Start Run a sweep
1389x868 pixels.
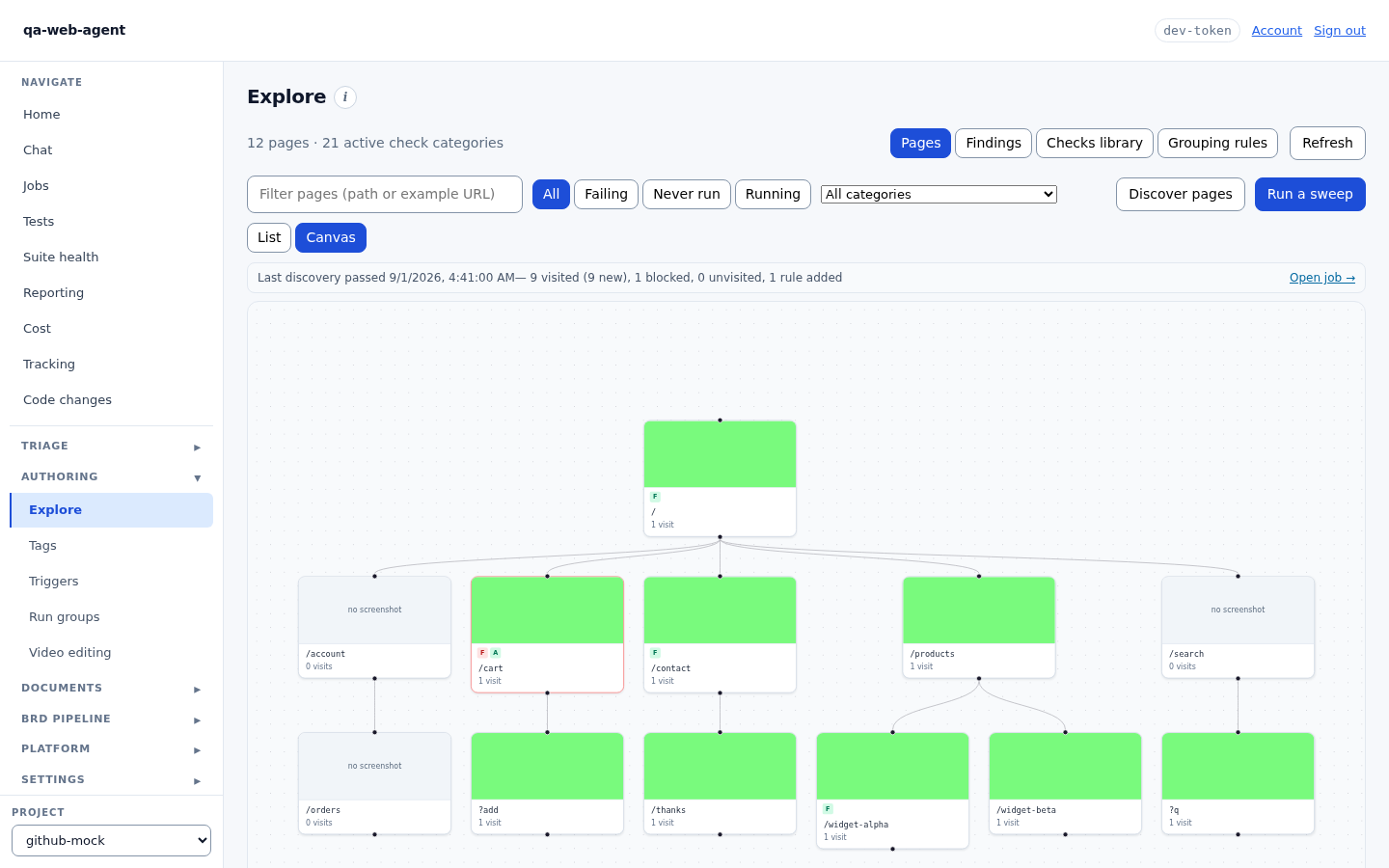point(1310,194)
